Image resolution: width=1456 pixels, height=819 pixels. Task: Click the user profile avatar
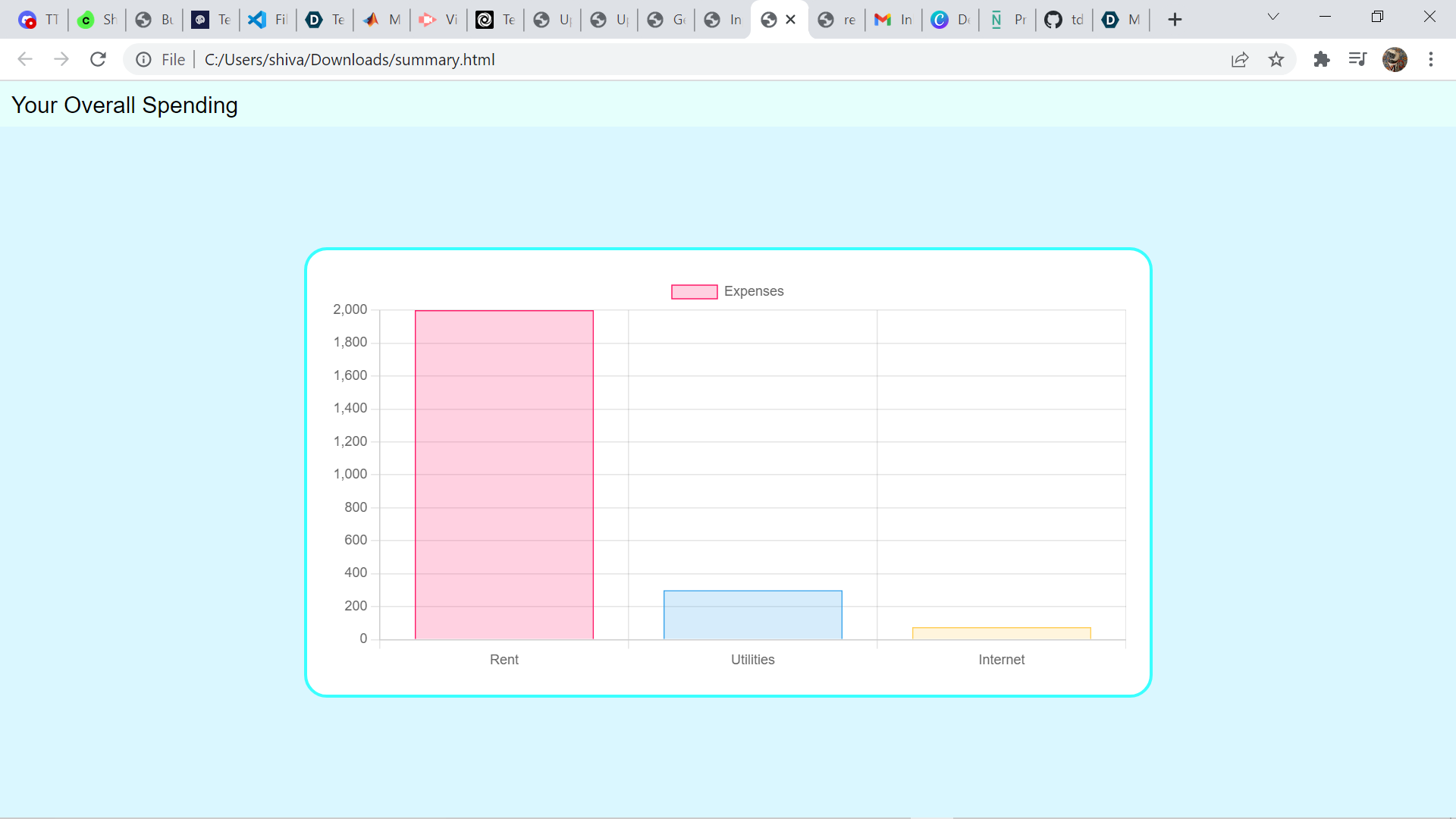pos(1395,59)
